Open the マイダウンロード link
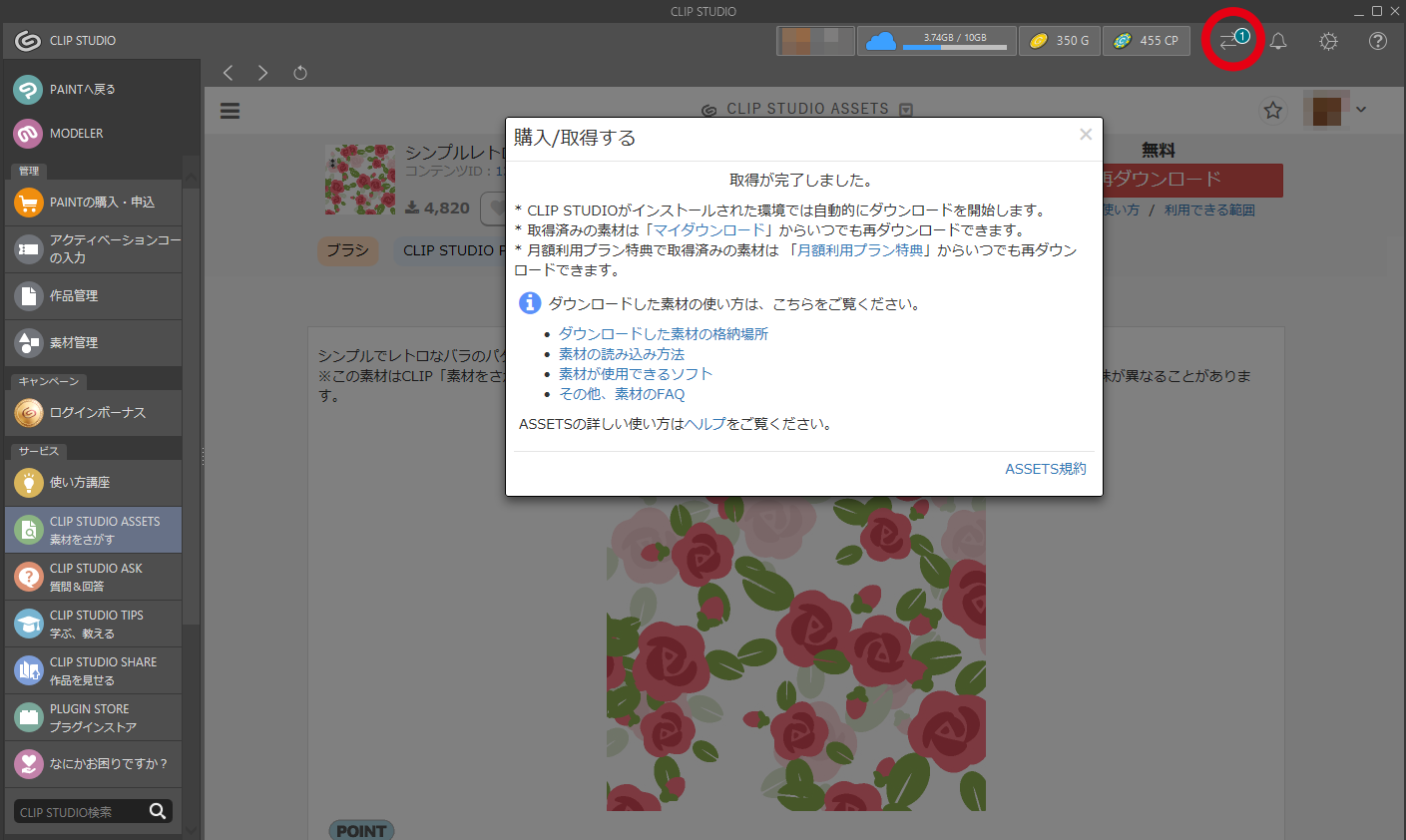 pyautogui.click(x=708, y=230)
